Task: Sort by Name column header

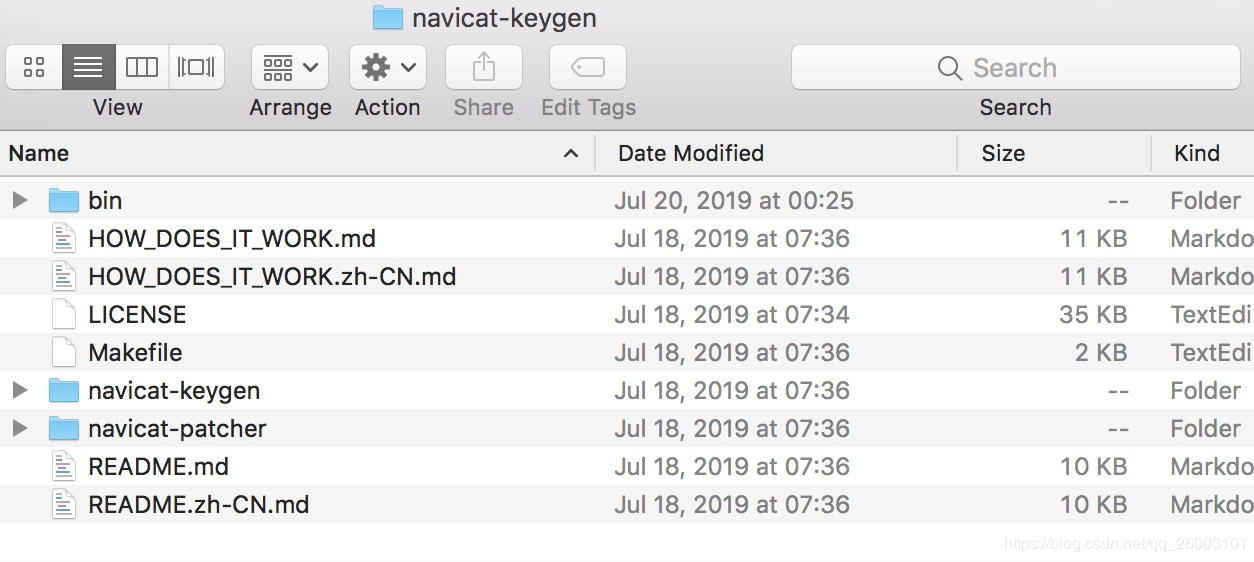Action: 297,153
